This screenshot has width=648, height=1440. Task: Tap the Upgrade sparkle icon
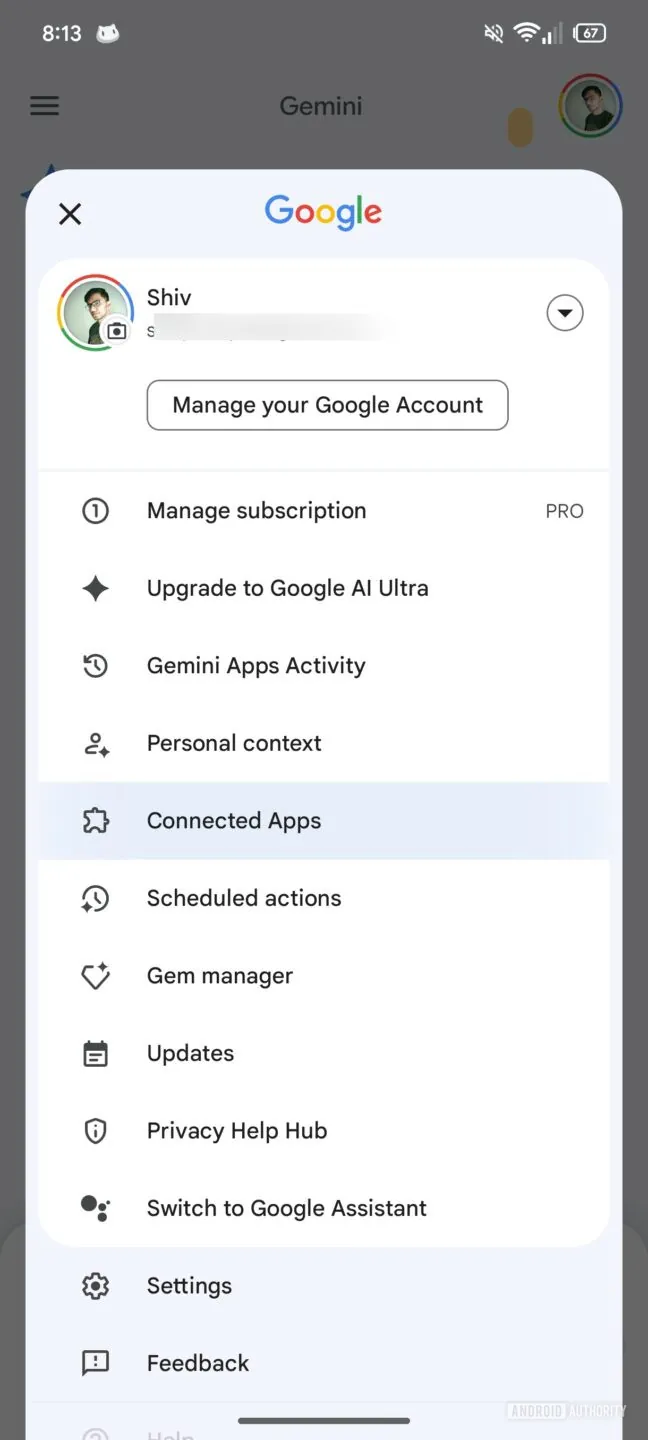click(x=95, y=588)
